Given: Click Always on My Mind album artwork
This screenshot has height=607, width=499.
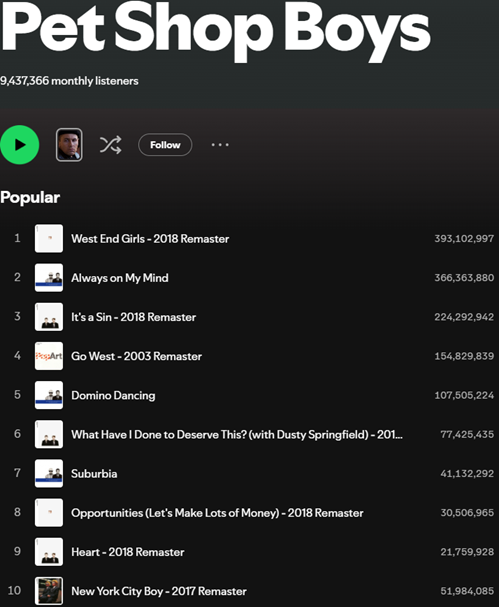Looking at the screenshot, I should point(49,278).
